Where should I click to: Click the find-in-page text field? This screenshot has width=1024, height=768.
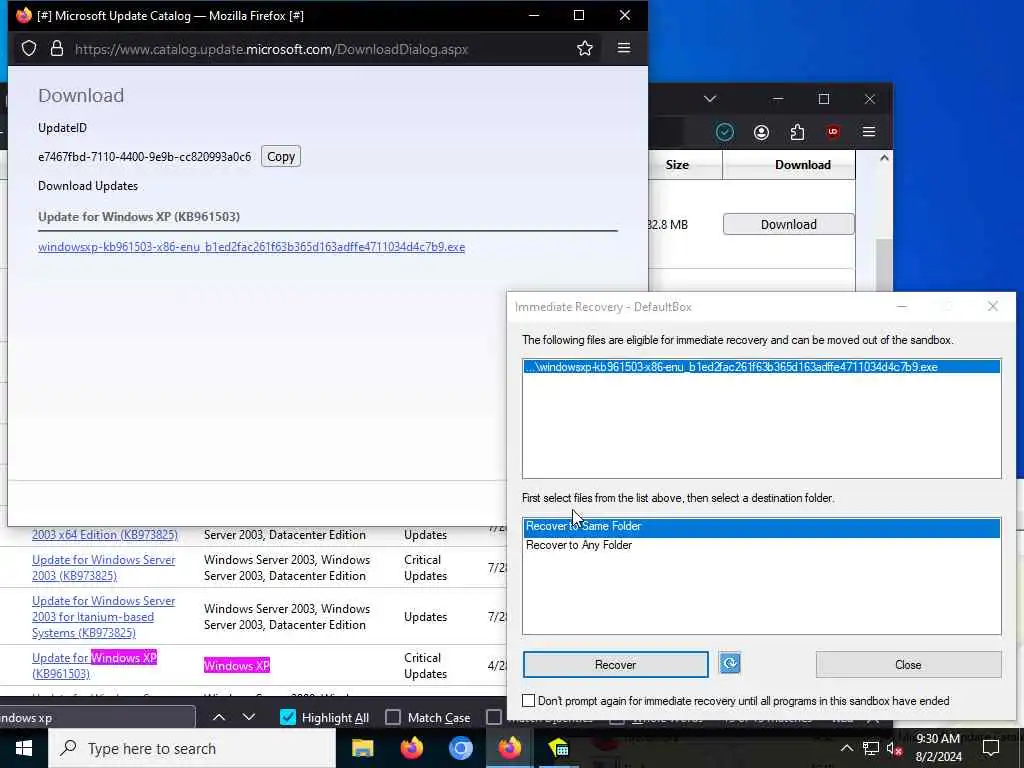(x=97, y=717)
